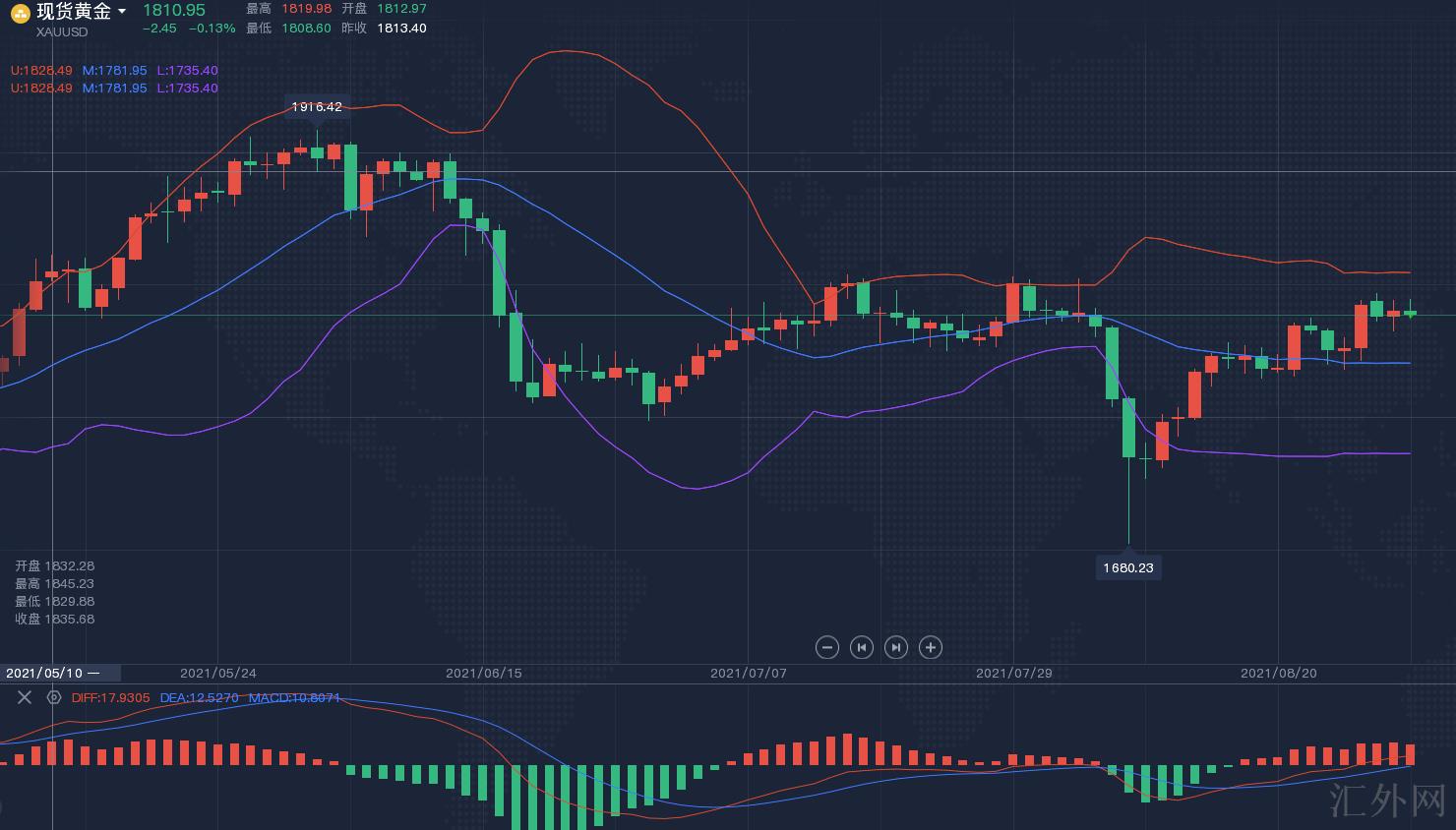
Task: Click the 2021/07/29 date on time axis
Action: point(1013,673)
